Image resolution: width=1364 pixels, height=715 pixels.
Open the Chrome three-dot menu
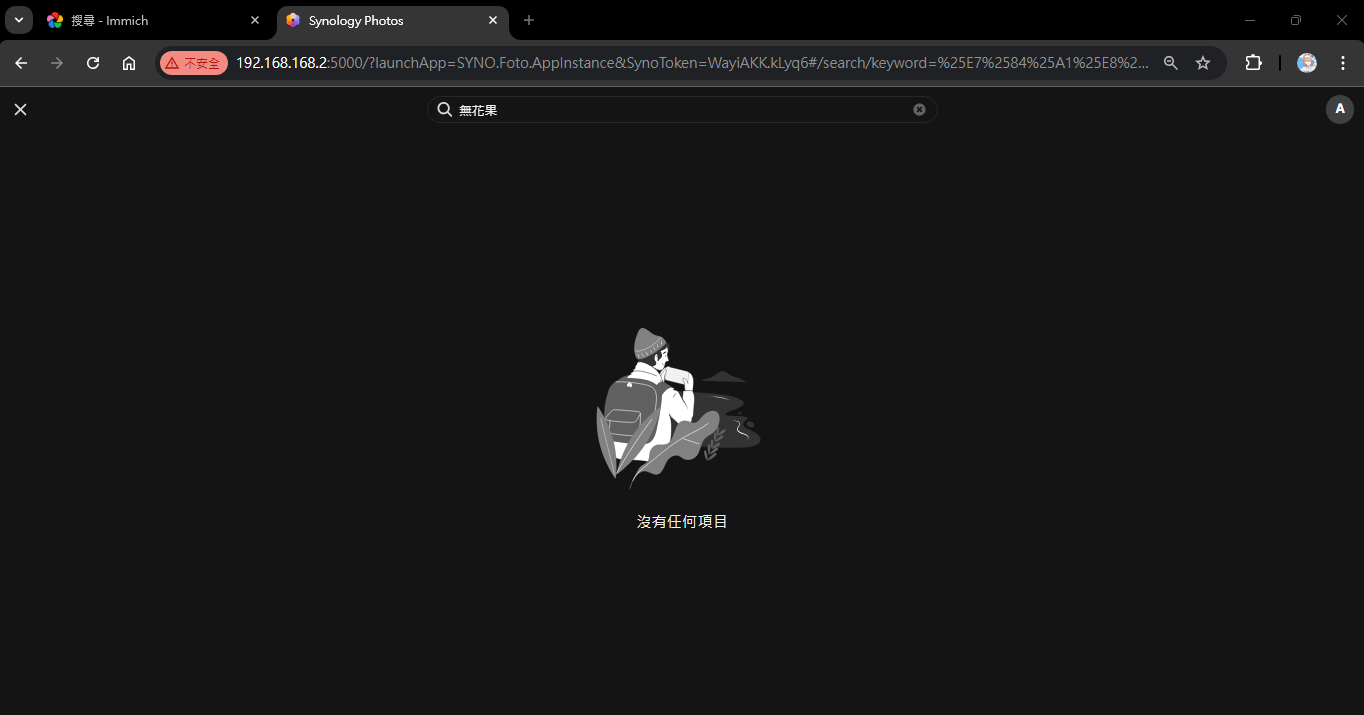pyautogui.click(x=1343, y=62)
